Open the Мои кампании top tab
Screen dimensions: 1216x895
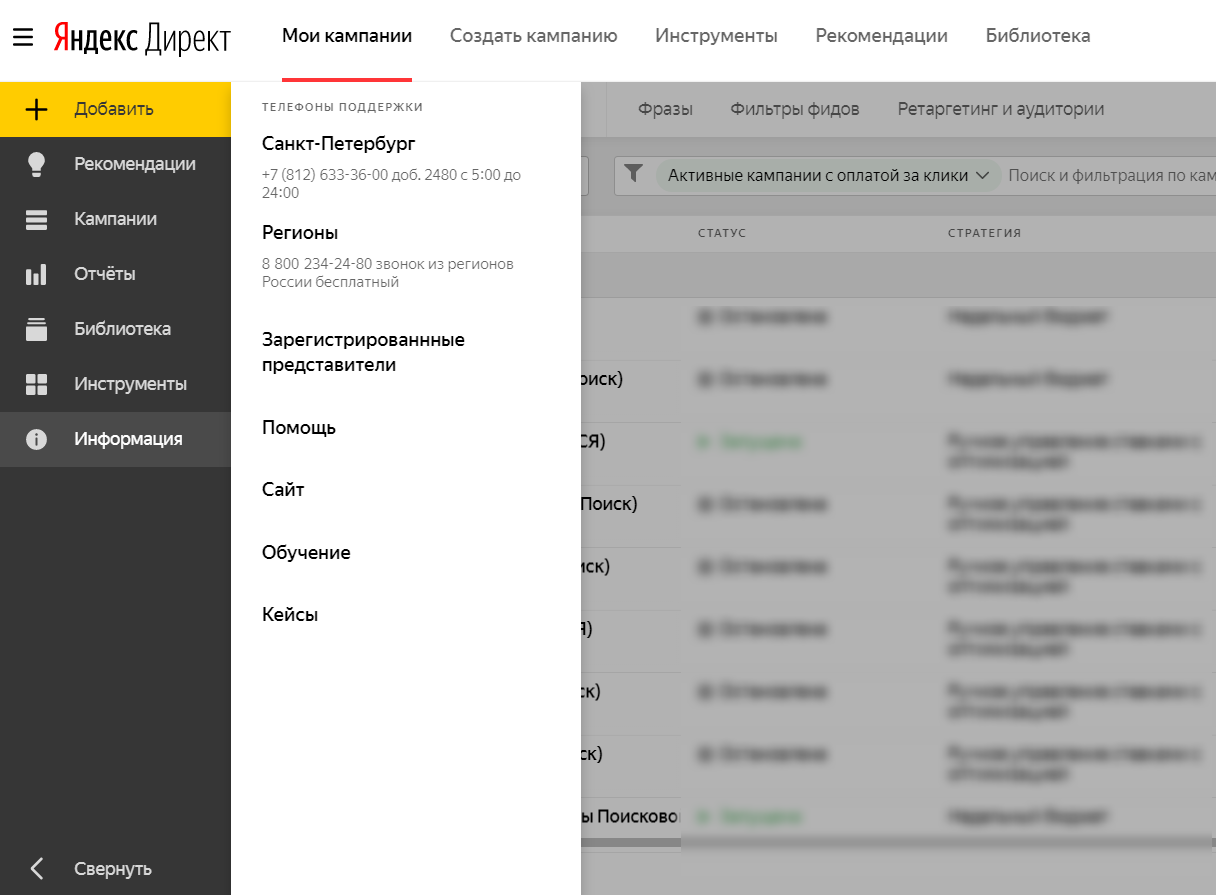[346, 36]
